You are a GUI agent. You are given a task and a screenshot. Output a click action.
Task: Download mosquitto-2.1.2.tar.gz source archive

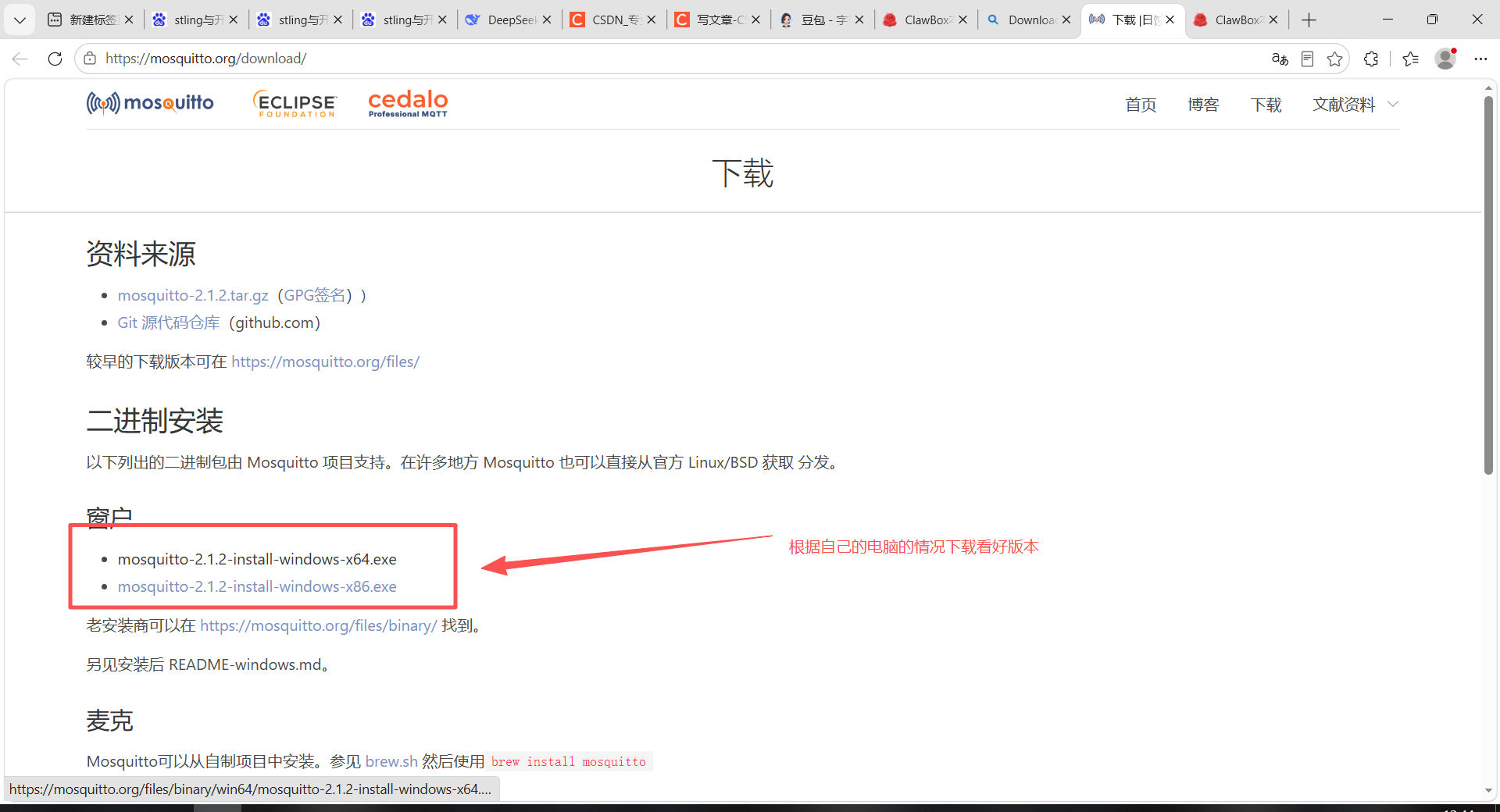point(193,295)
